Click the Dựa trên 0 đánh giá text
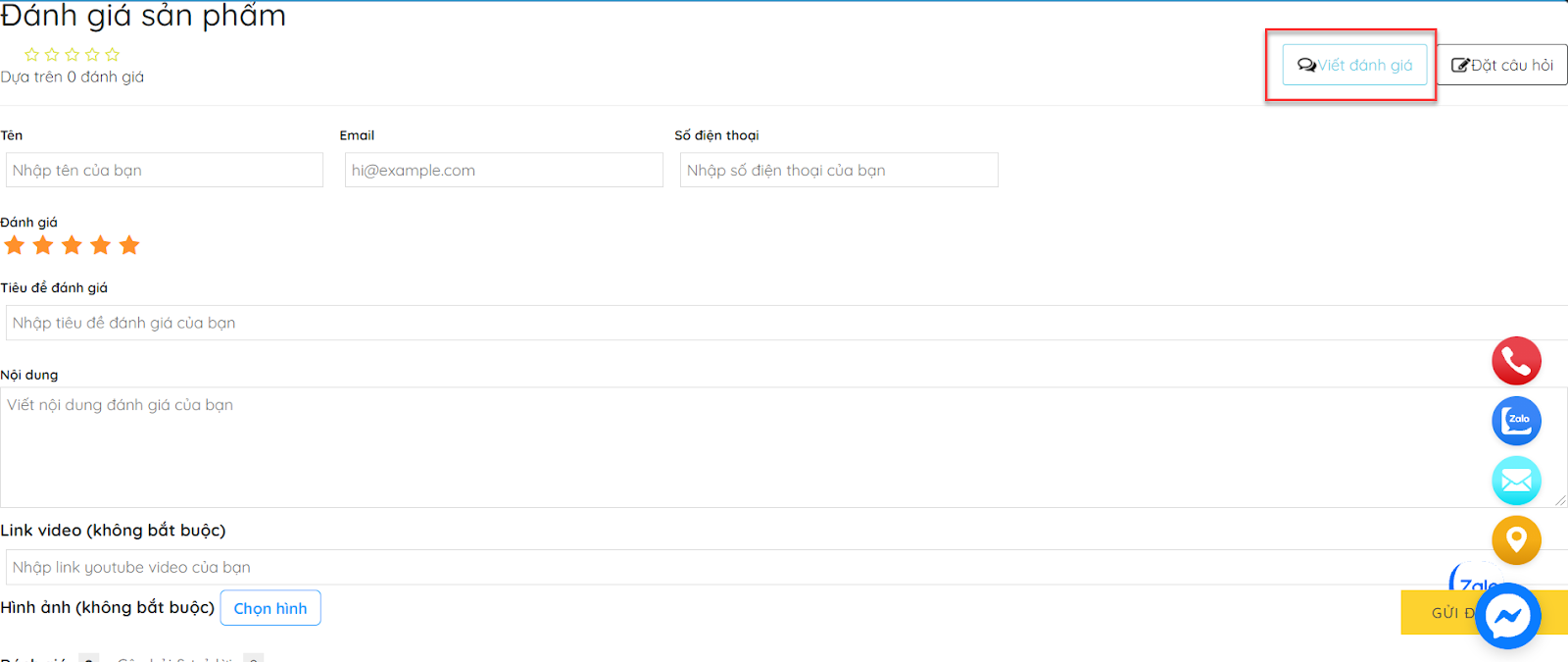The height and width of the screenshot is (662, 1568). [x=73, y=76]
